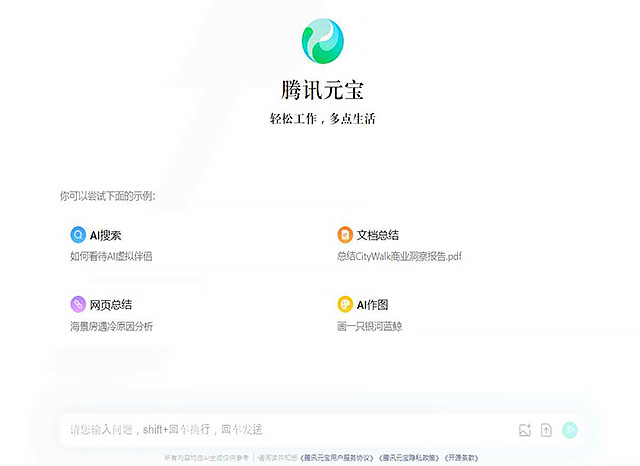Click the orange 文档总结 document icon
This screenshot has height=466, width=640.
[345, 235]
